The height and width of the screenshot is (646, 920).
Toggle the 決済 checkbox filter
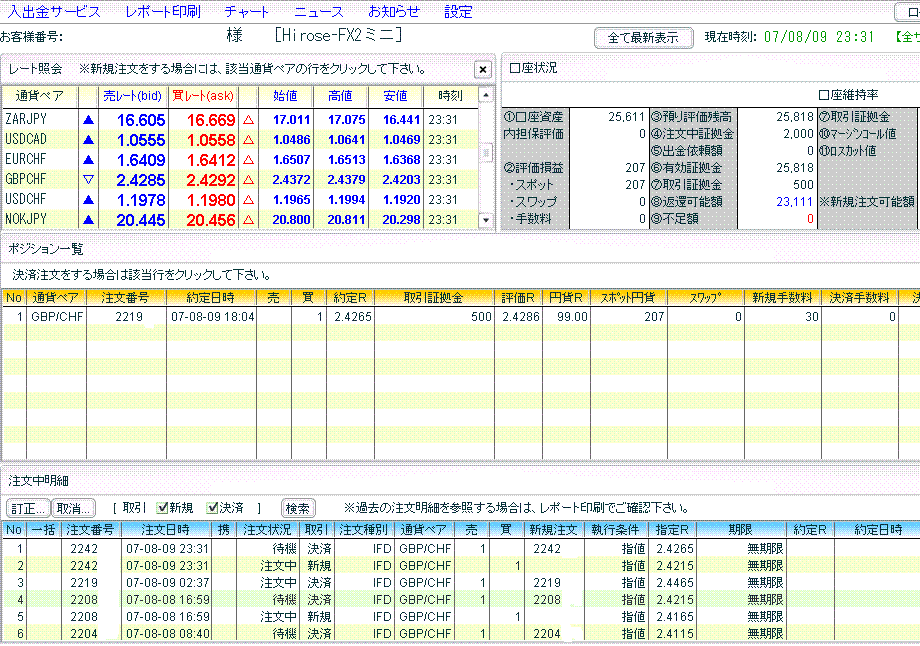point(212,508)
